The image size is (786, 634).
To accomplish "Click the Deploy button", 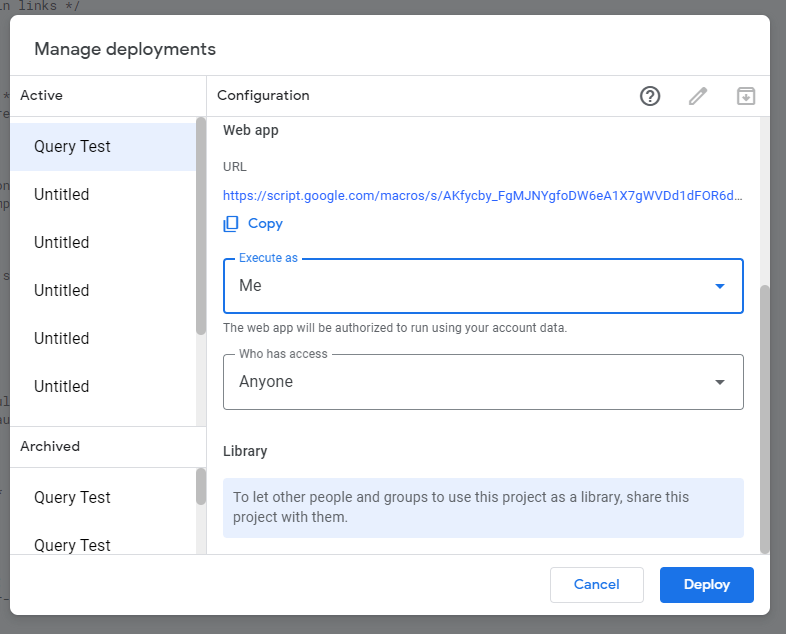I will (706, 585).
